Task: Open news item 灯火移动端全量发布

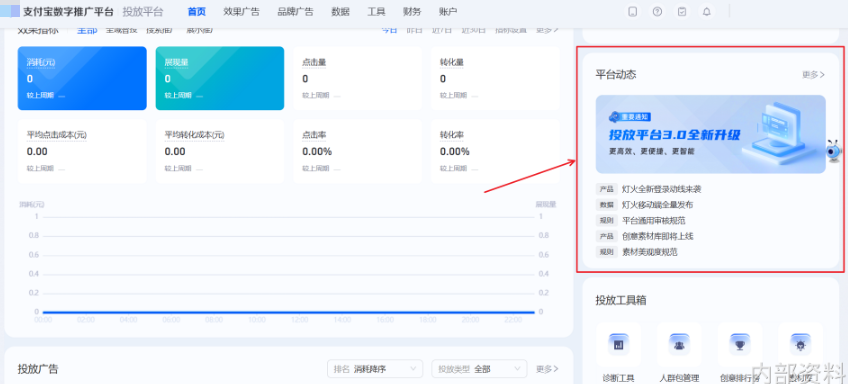Action: click(x=658, y=205)
